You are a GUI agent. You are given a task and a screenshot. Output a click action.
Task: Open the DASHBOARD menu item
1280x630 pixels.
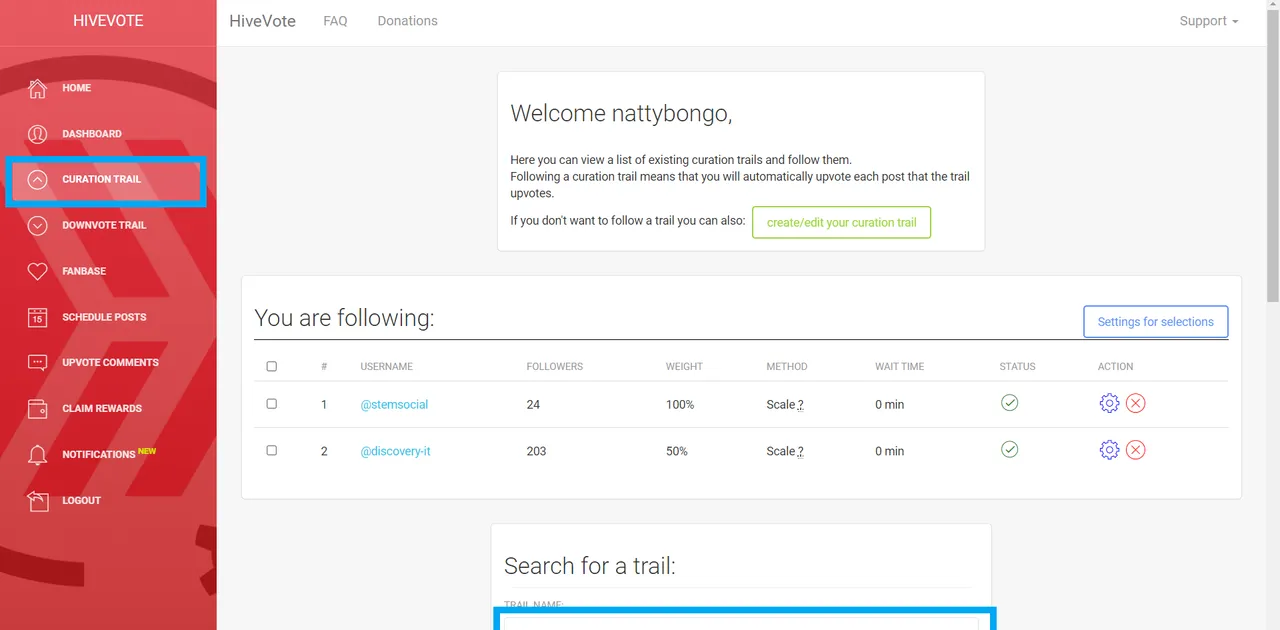coord(92,134)
